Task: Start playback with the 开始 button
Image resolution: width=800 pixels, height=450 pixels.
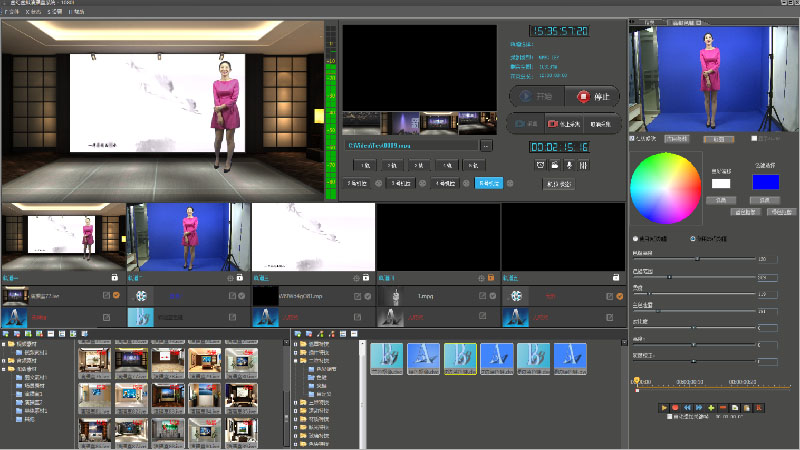Action: pos(537,96)
